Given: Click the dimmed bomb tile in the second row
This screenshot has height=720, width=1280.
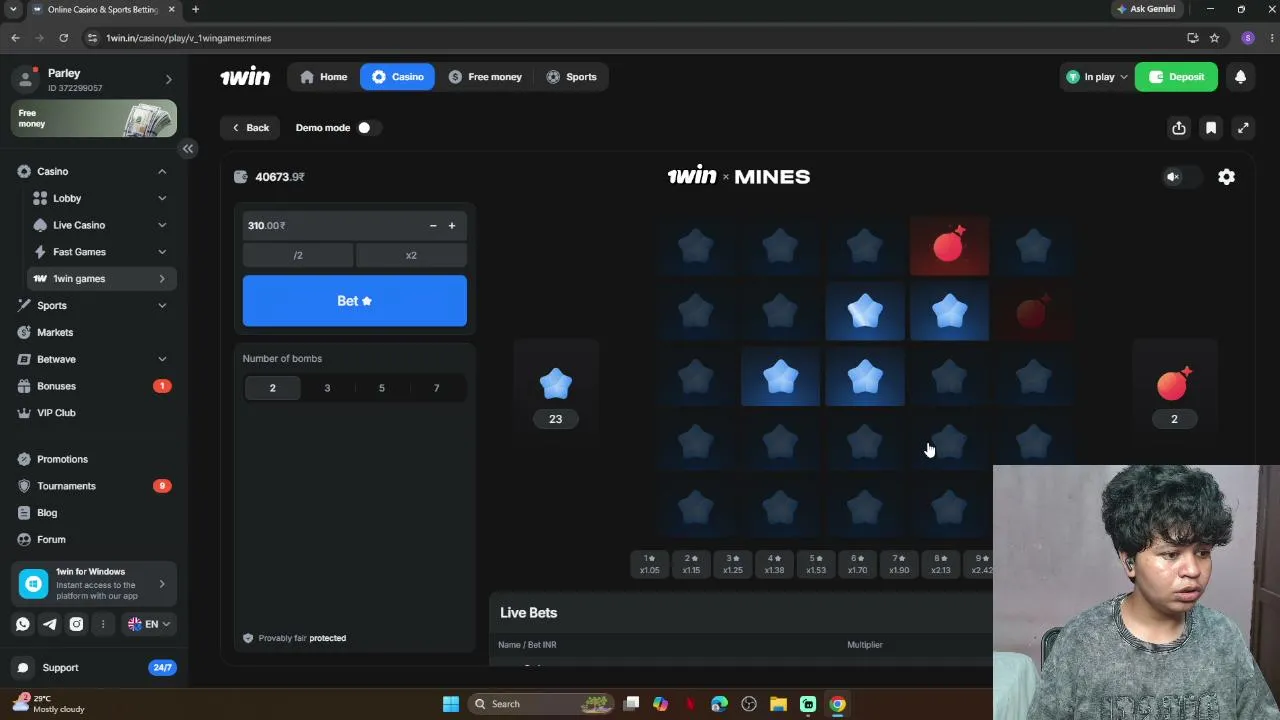Looking at the screenshot, I should pyautogui.click(x=1033, y=313).
